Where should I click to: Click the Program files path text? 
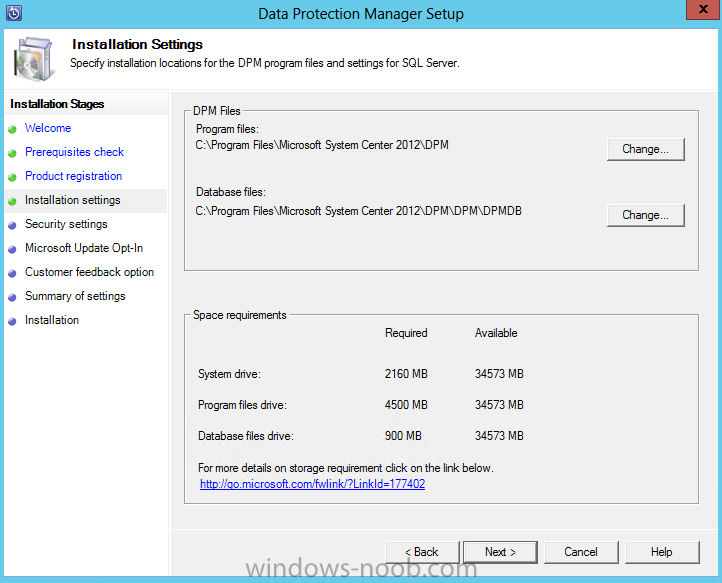(x=322, y=145)
